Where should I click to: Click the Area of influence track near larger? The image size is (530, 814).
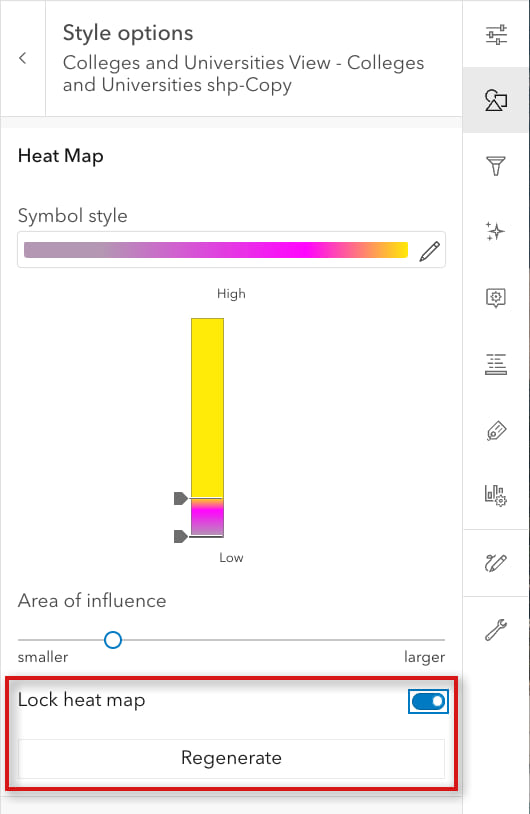415,640
